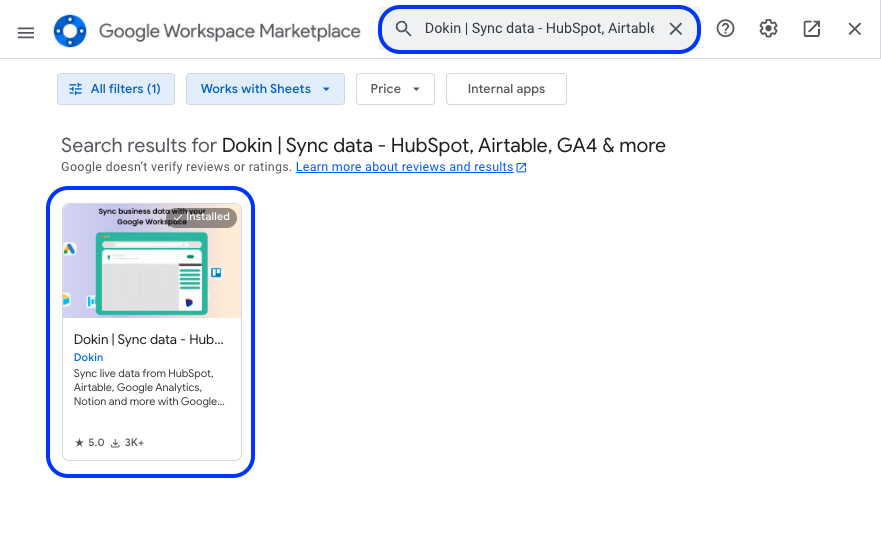
Task: Click the 5.0 star rating
Action: pos(89,443)
